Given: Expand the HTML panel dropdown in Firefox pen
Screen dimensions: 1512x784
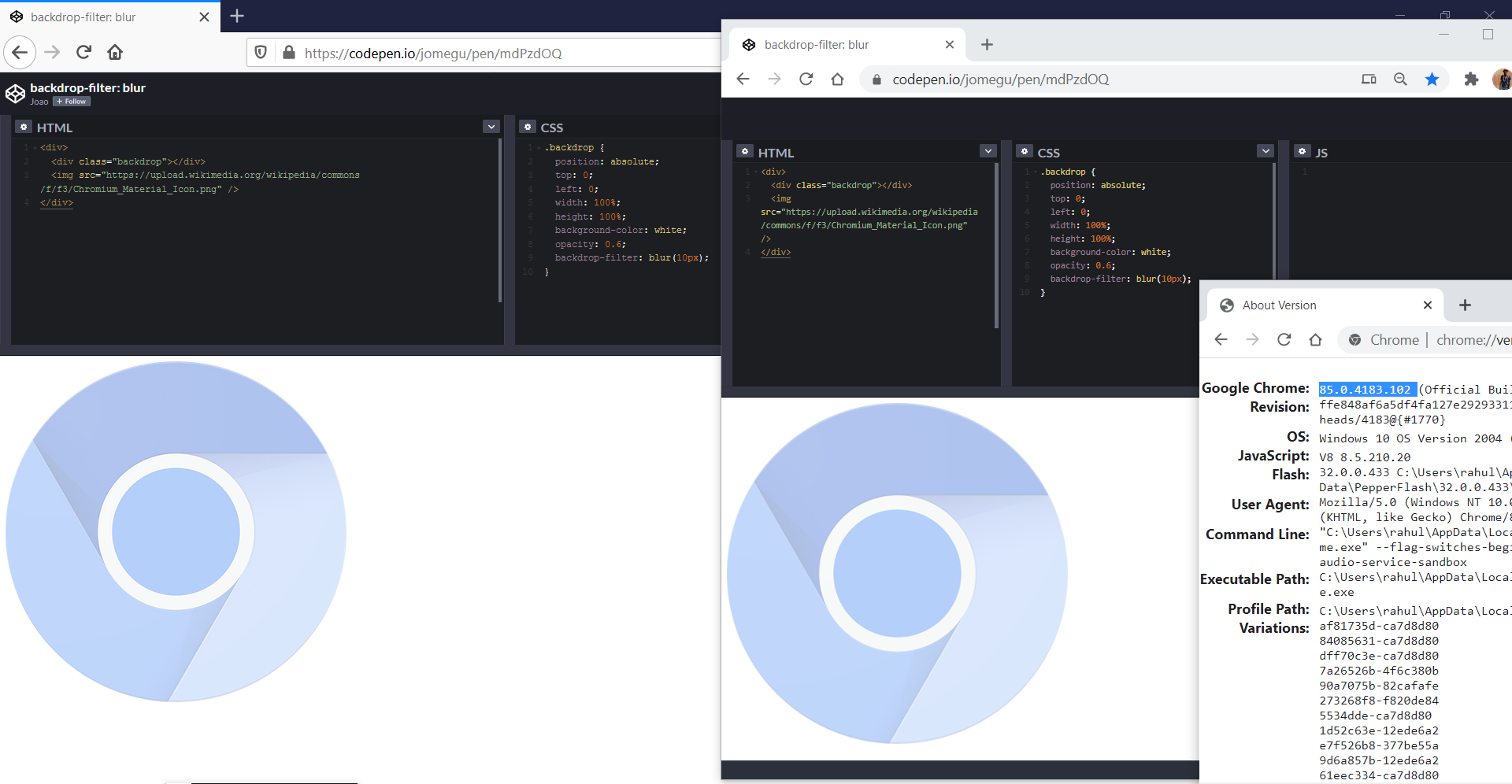Looking at the screenshot, I should pos(491,127).
